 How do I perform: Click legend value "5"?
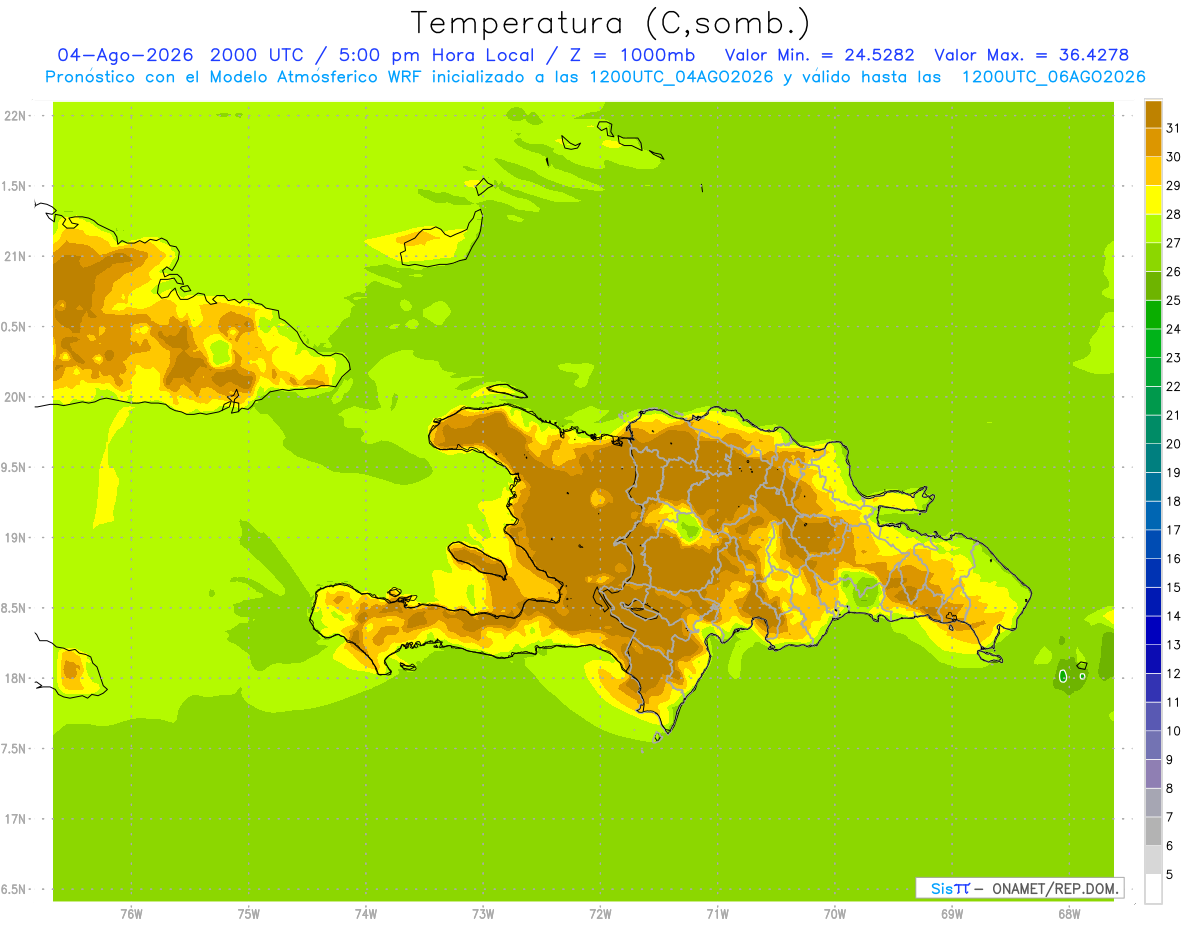coord(1170,874)
